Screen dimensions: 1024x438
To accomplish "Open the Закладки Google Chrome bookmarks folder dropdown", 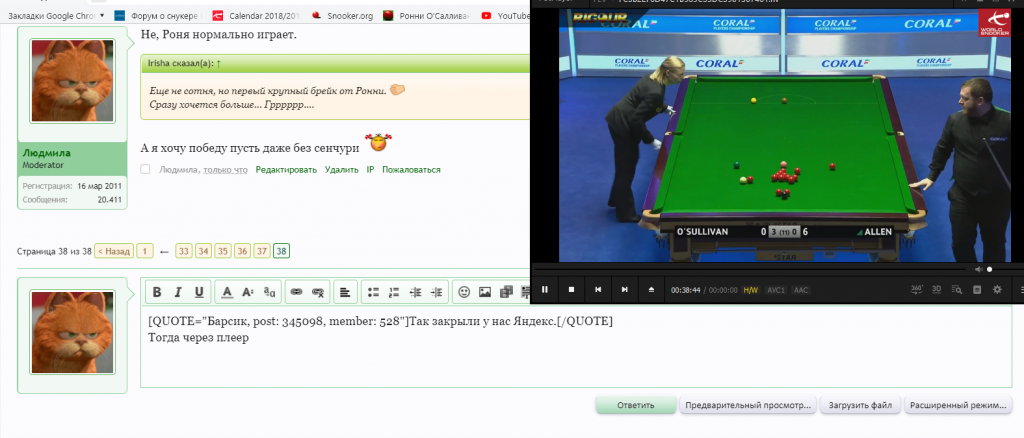I will 56,16.
